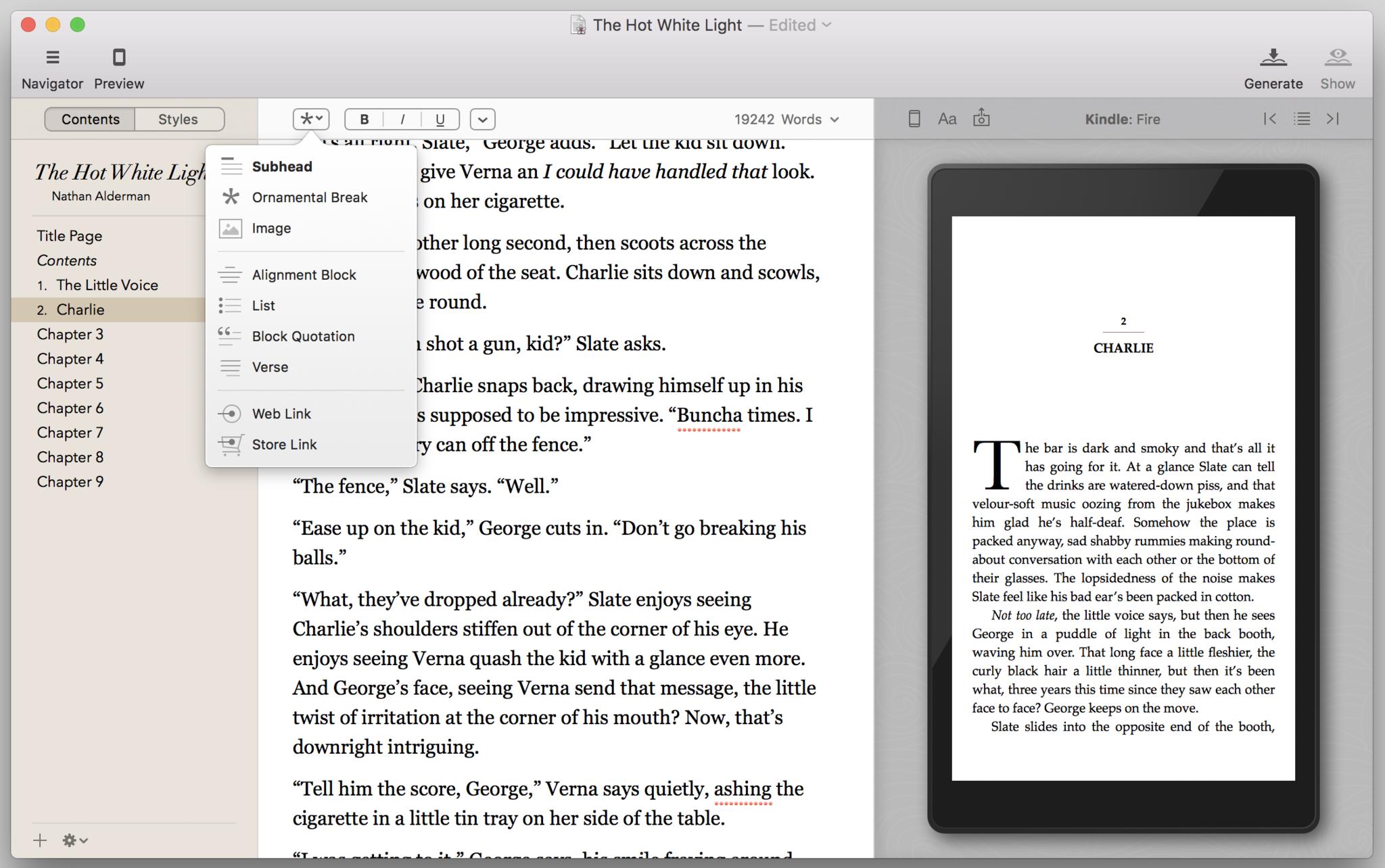Click the Subhead lines icon
The image size is (1385, 868).
[x=231, y=166]
